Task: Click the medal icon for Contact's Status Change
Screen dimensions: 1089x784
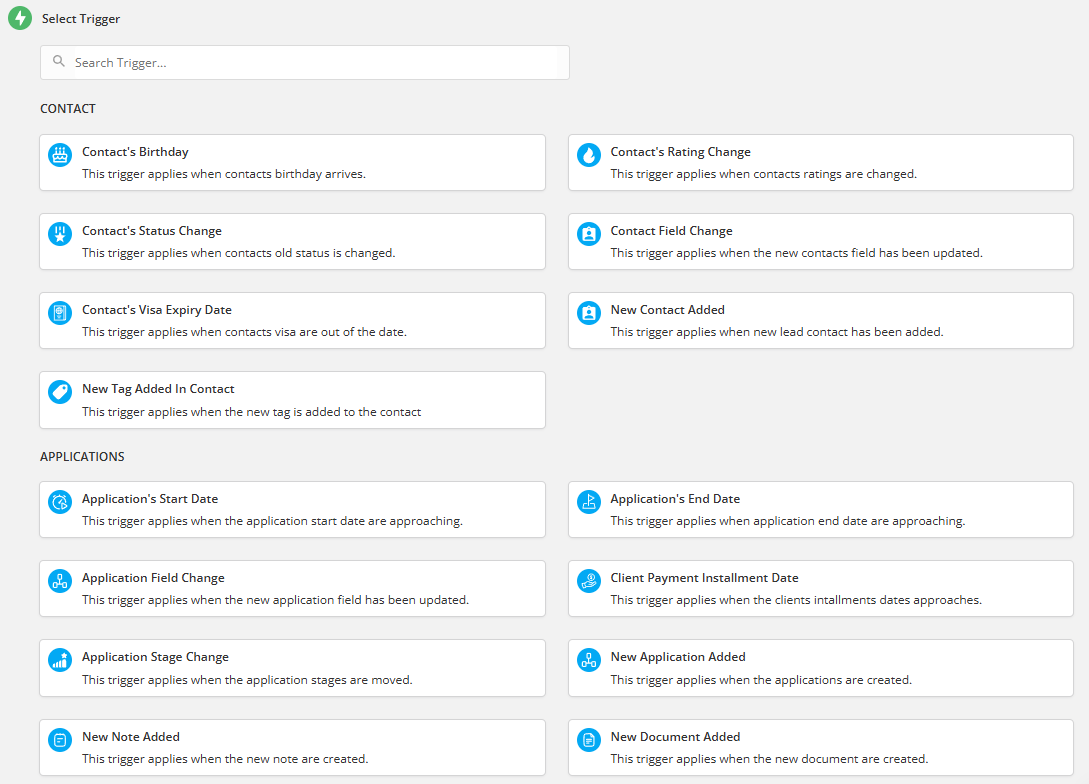Action: (60, 234)
